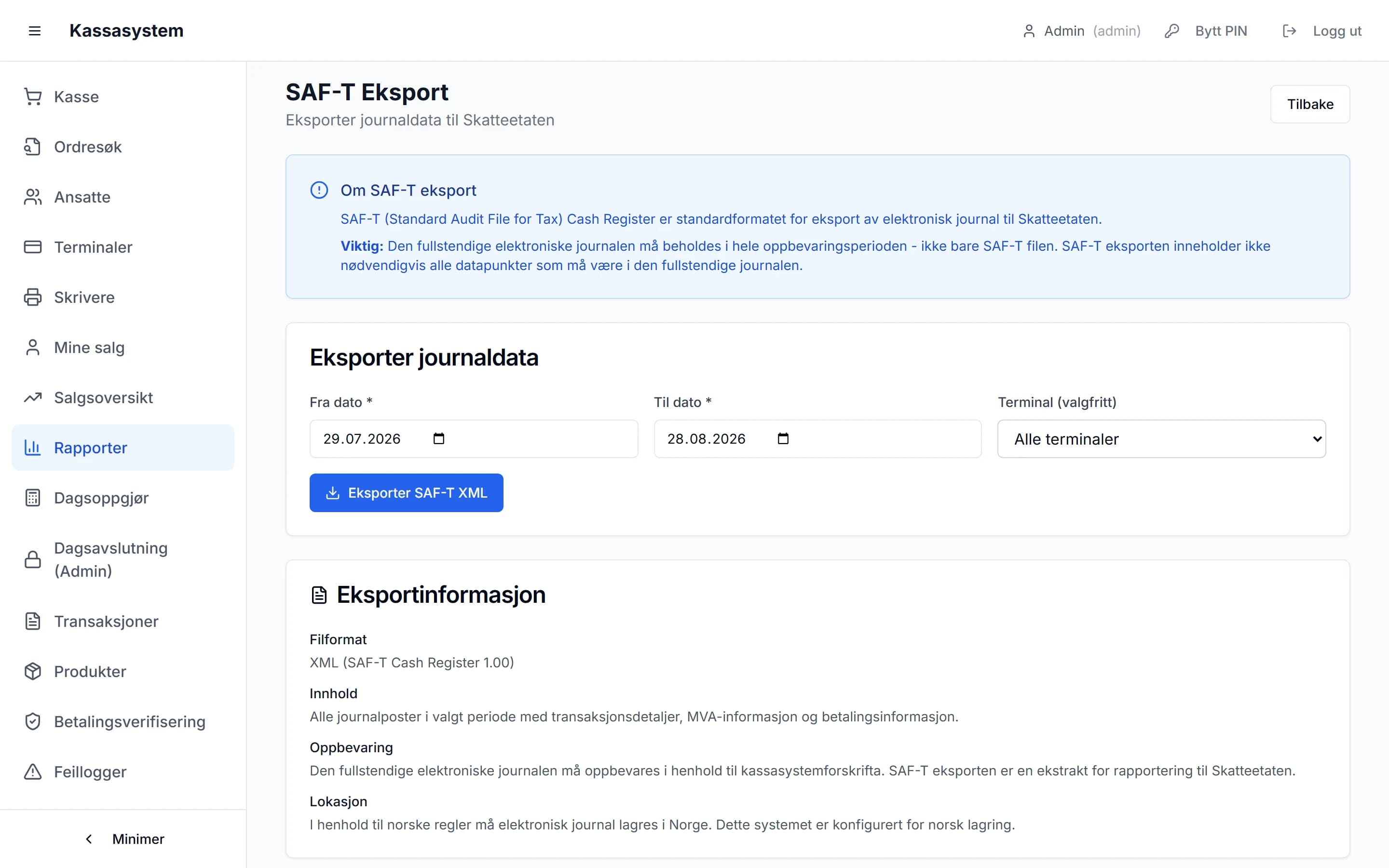The image size is (1389, 868).
Task: Click the Ordresøk document search icon
Action: [x=33, y=147]
